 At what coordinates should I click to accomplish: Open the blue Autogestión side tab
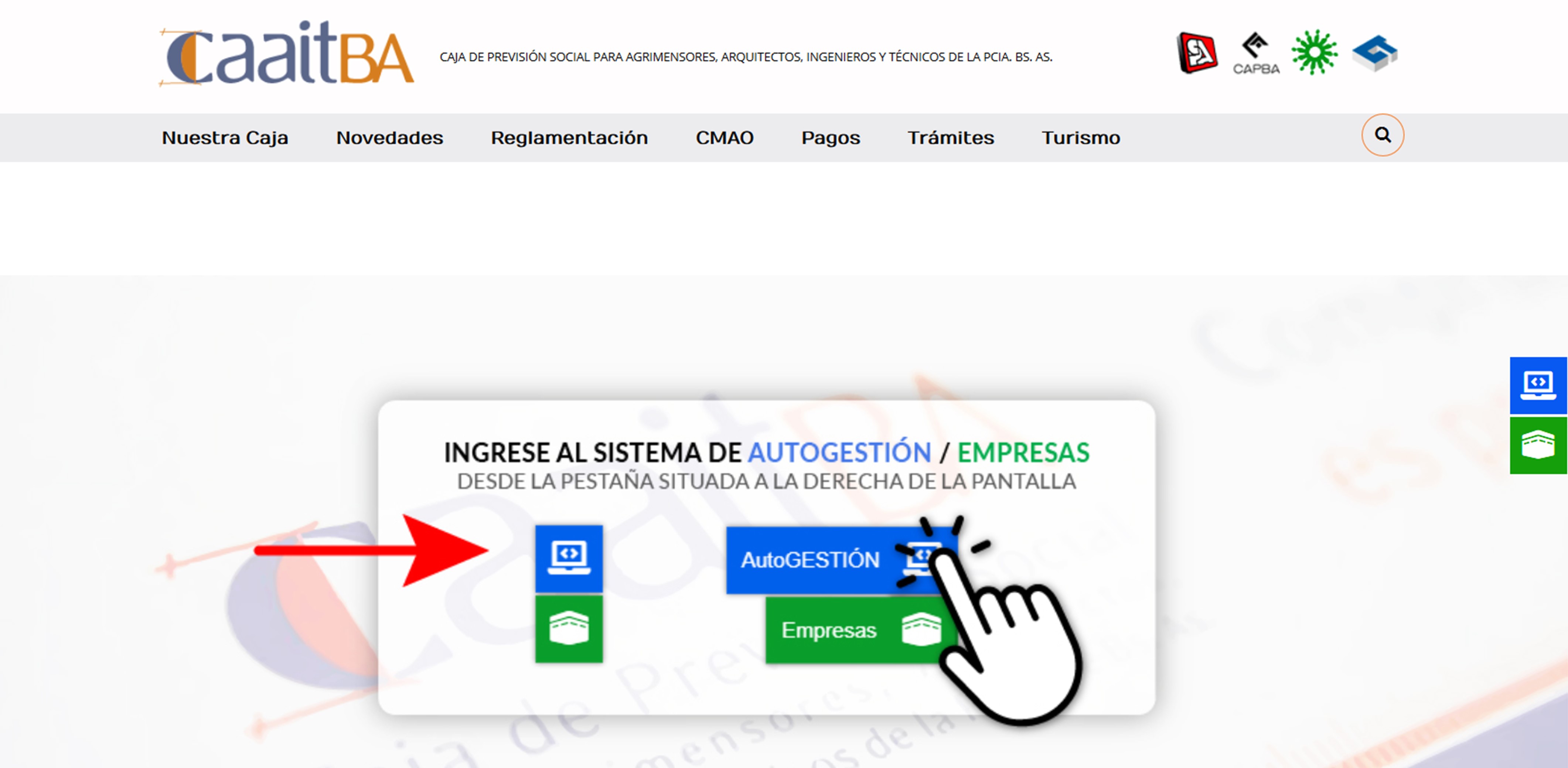[x=1538, y=385]
